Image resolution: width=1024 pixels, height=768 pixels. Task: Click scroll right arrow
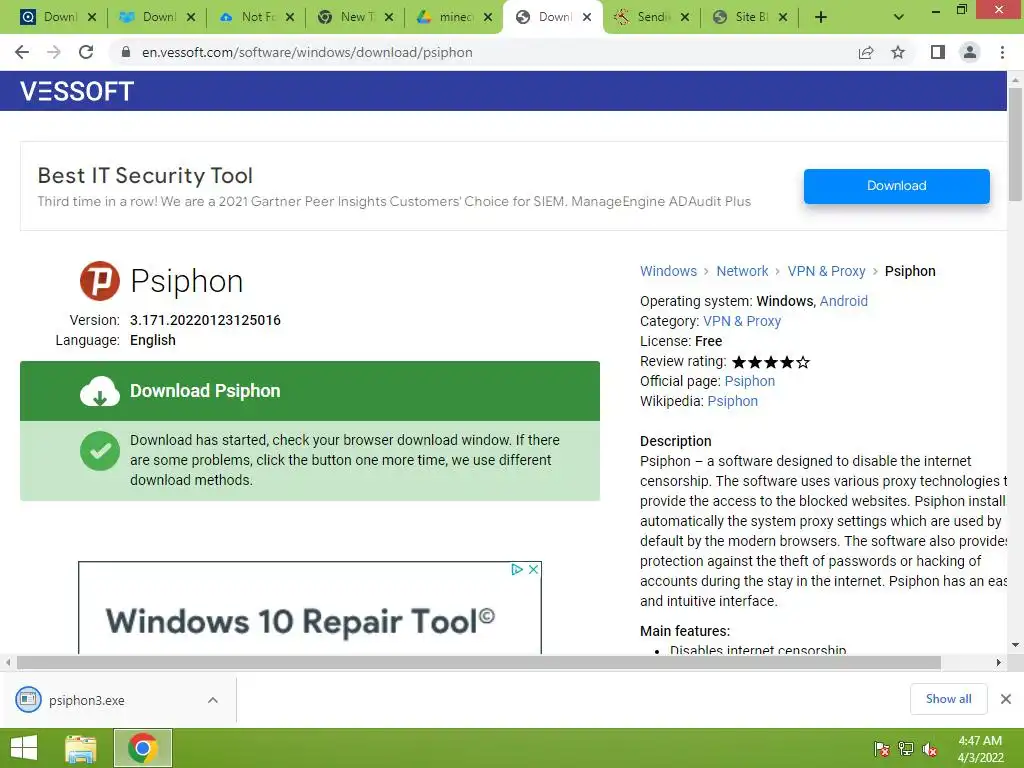click(998, 662)
